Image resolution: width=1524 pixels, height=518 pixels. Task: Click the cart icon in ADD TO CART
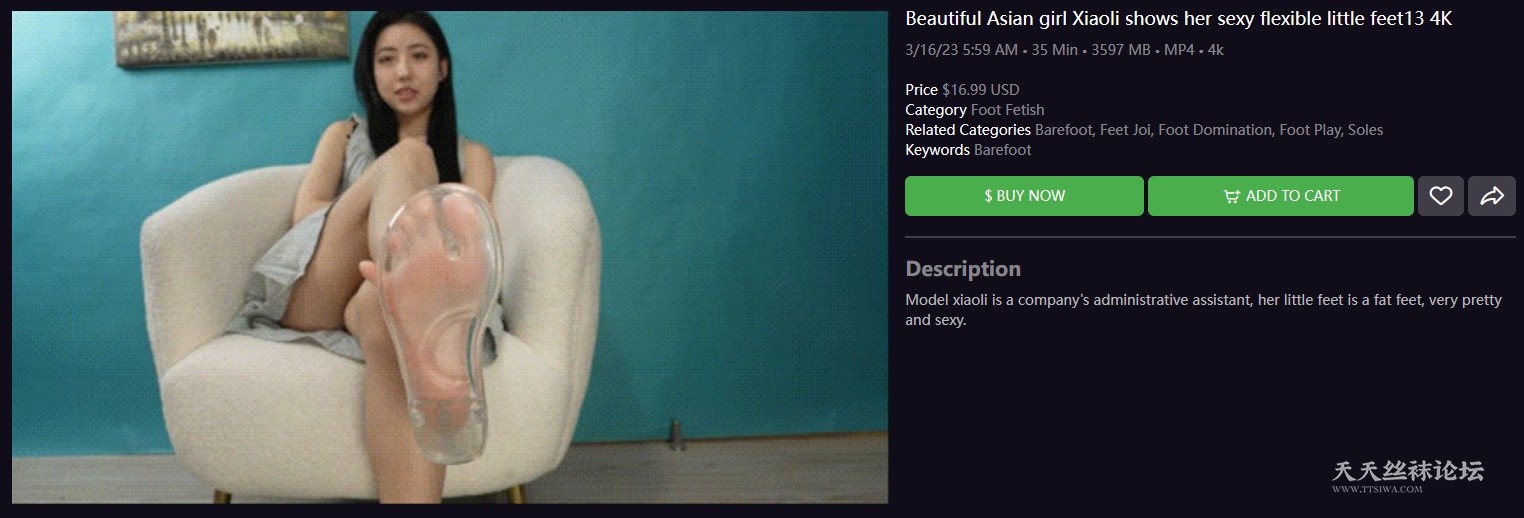click(x=1231, y=196)
